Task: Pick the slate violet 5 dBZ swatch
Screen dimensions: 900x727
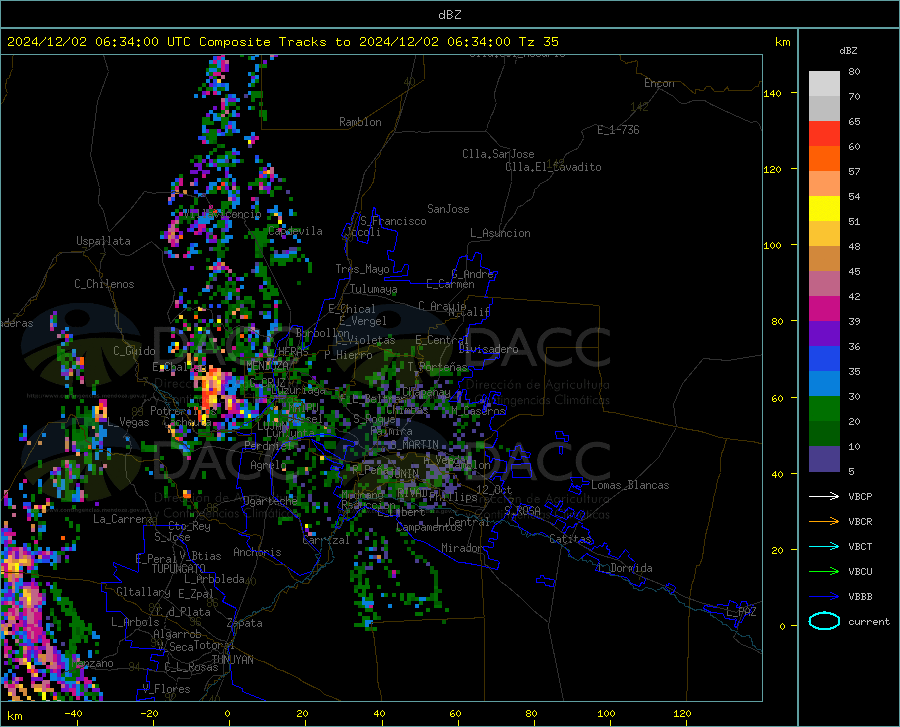Action: click(x=824, y=459)
